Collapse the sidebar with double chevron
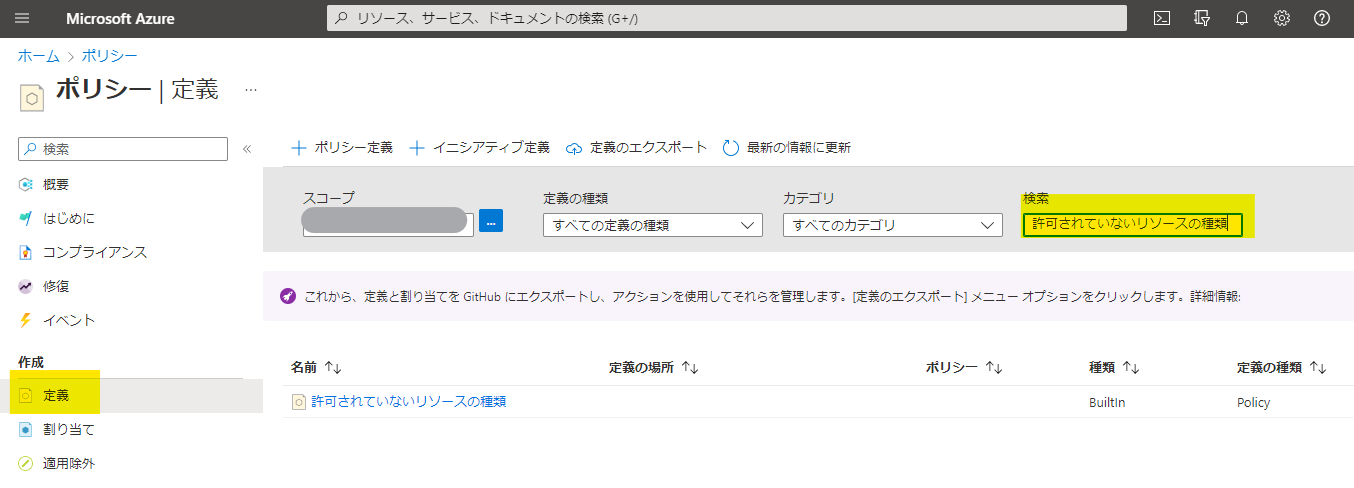The width and height of the screenshot is (1354, 488). pos(247,149)
